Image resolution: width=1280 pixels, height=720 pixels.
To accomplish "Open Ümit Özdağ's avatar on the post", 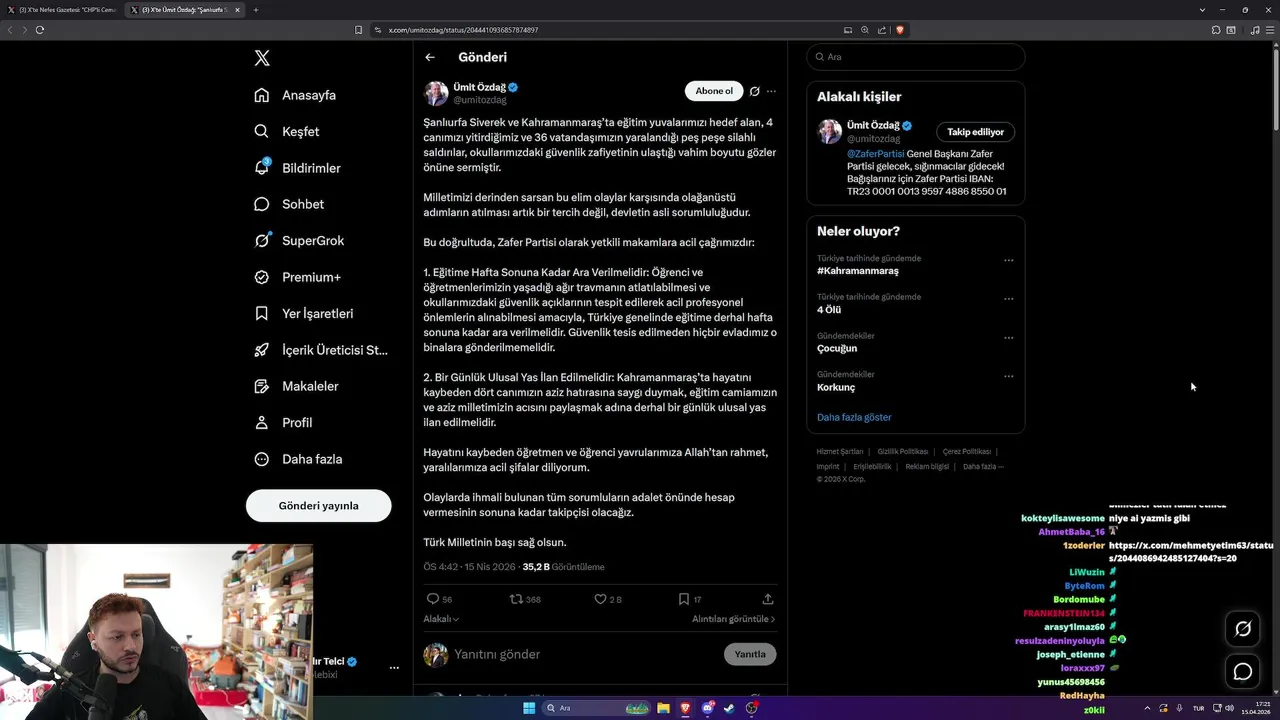I will click(436, 93).
